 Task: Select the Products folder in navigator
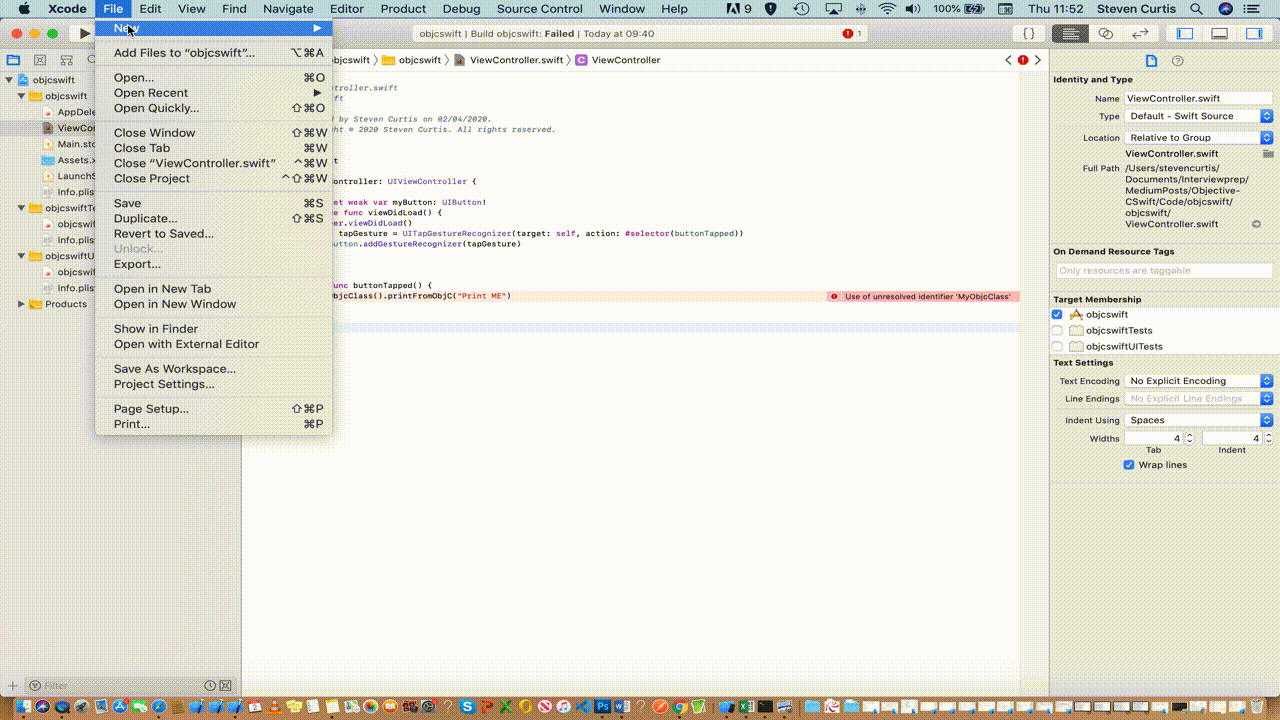pos(58,304)
